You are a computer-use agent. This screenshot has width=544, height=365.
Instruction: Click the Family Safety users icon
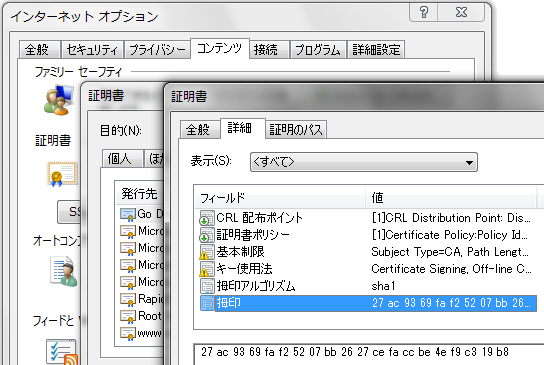tap(59, 100)
